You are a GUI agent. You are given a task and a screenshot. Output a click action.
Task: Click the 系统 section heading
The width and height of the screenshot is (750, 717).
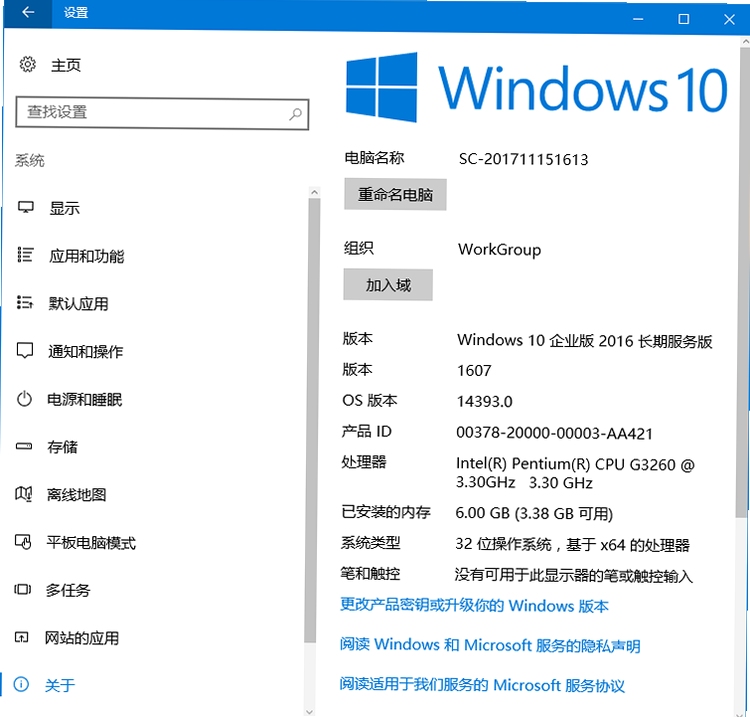[30, 161]
